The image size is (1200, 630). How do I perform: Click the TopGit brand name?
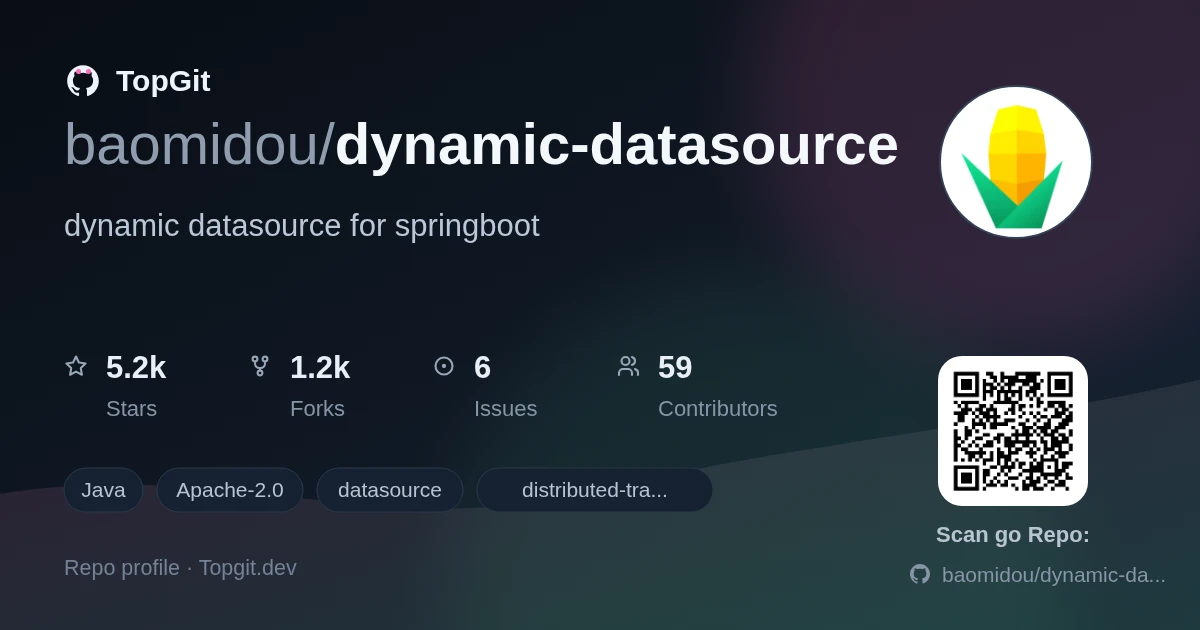[163, 81]
